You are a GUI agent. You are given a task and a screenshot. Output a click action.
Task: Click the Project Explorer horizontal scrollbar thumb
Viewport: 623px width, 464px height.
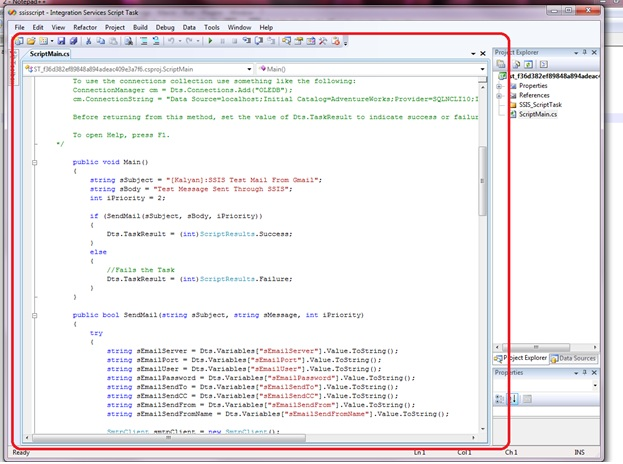[x=536, y=347]
